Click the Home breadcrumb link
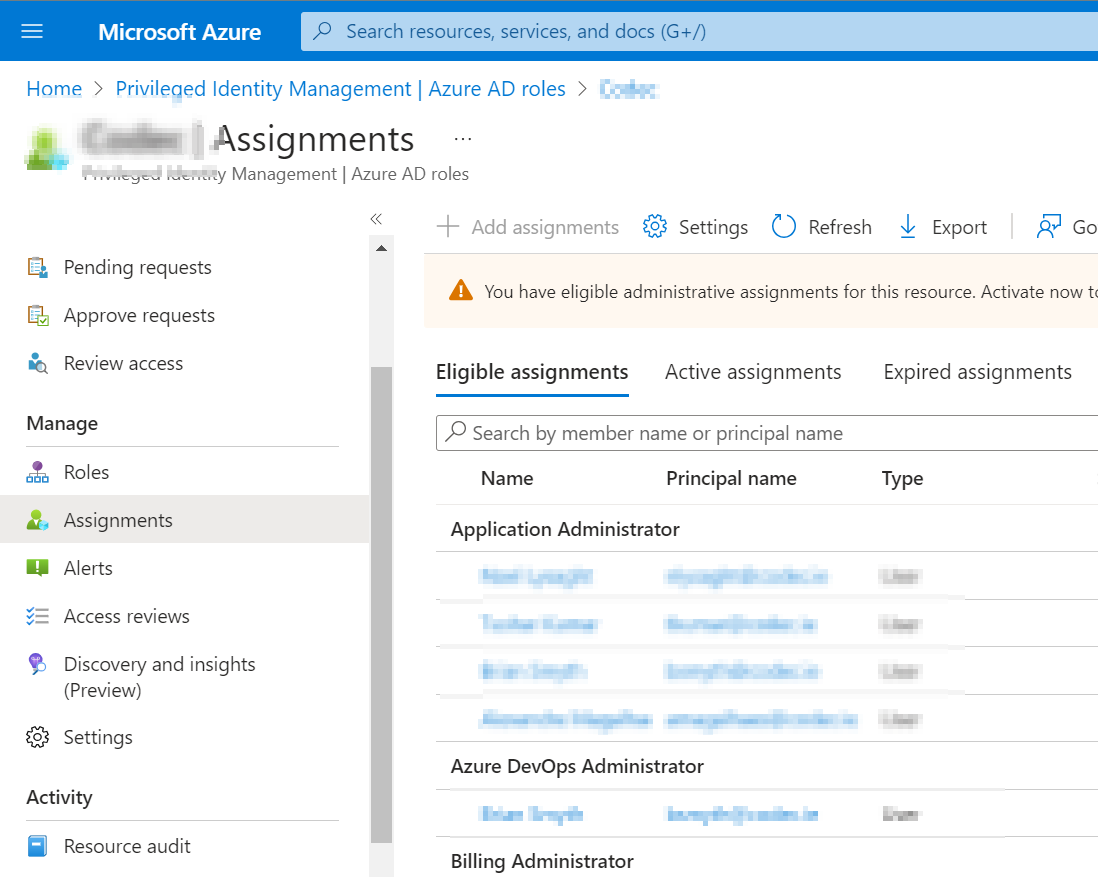The image size is (1098, 877). click(54, 89)
